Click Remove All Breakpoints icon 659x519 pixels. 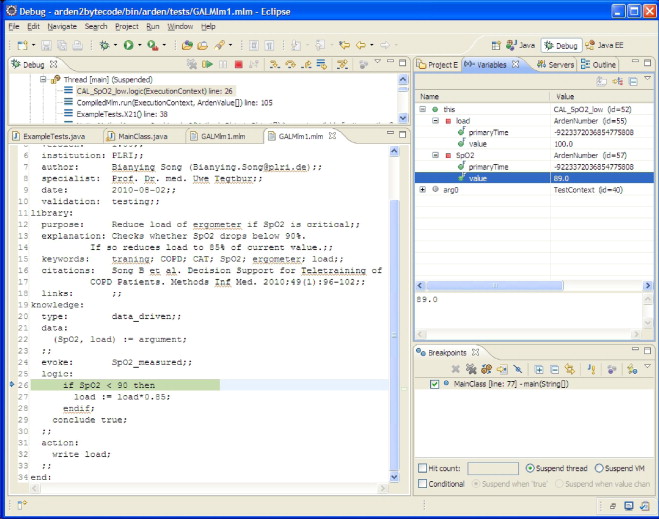pos(471,369)
